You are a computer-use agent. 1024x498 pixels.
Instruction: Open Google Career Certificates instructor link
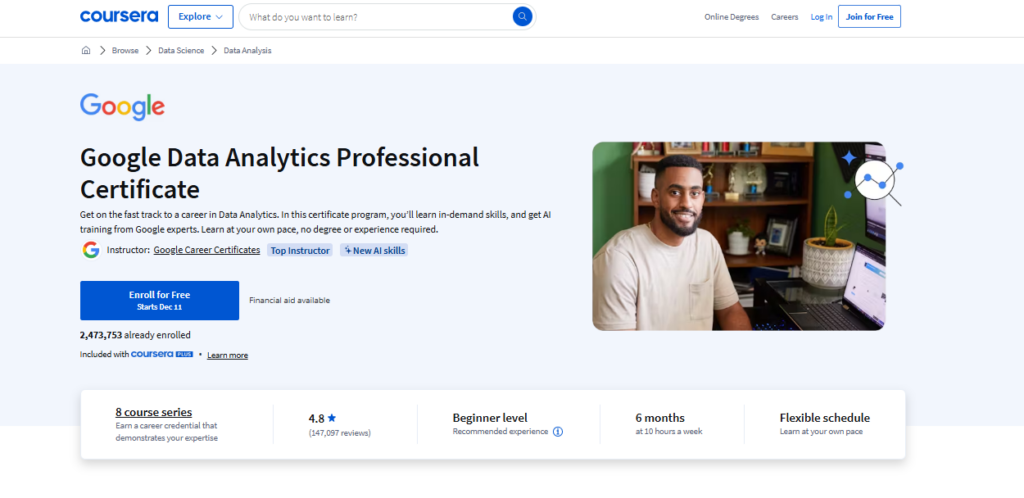point(206,250)
